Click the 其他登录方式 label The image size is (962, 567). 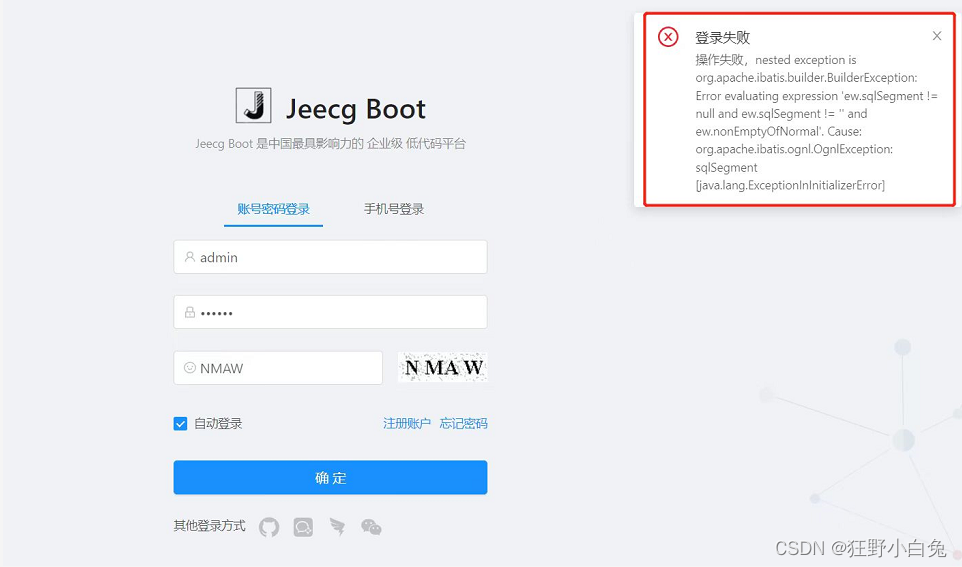209,526
